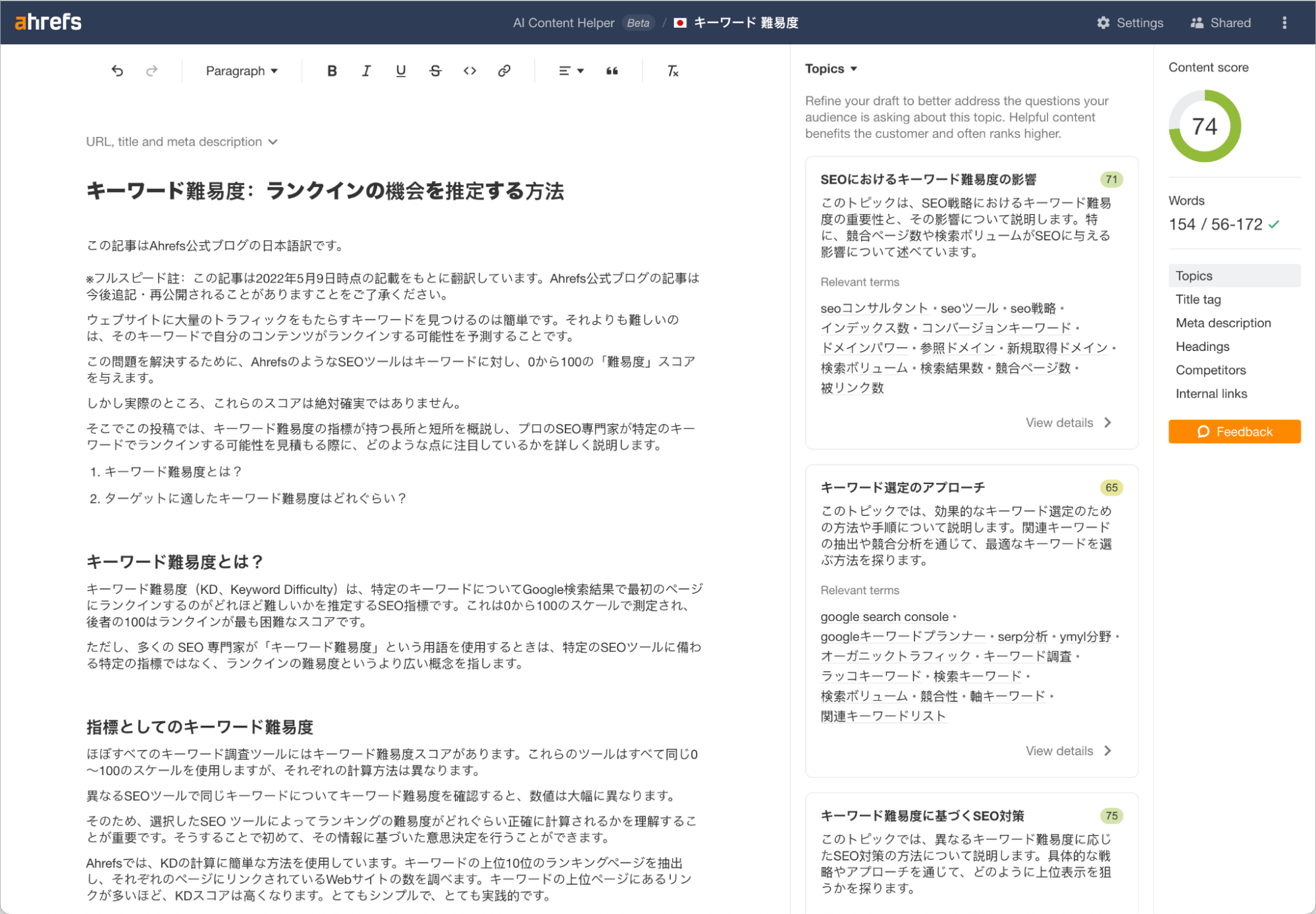Click the ドメインパワー relevant term

864,348
